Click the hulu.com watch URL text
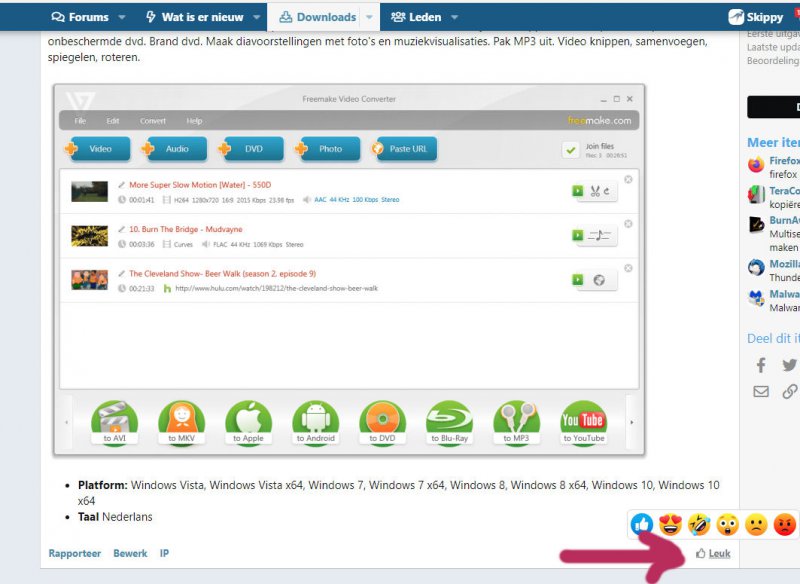800x584 pixels. tap(277, 288)
